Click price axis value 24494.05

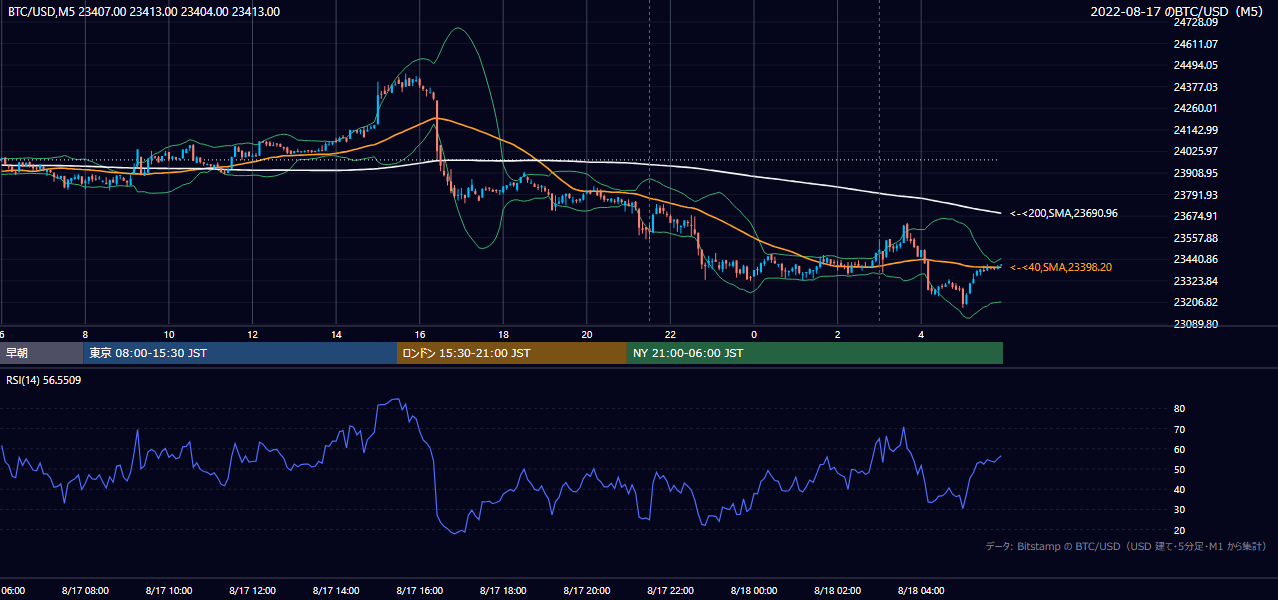1196,65
